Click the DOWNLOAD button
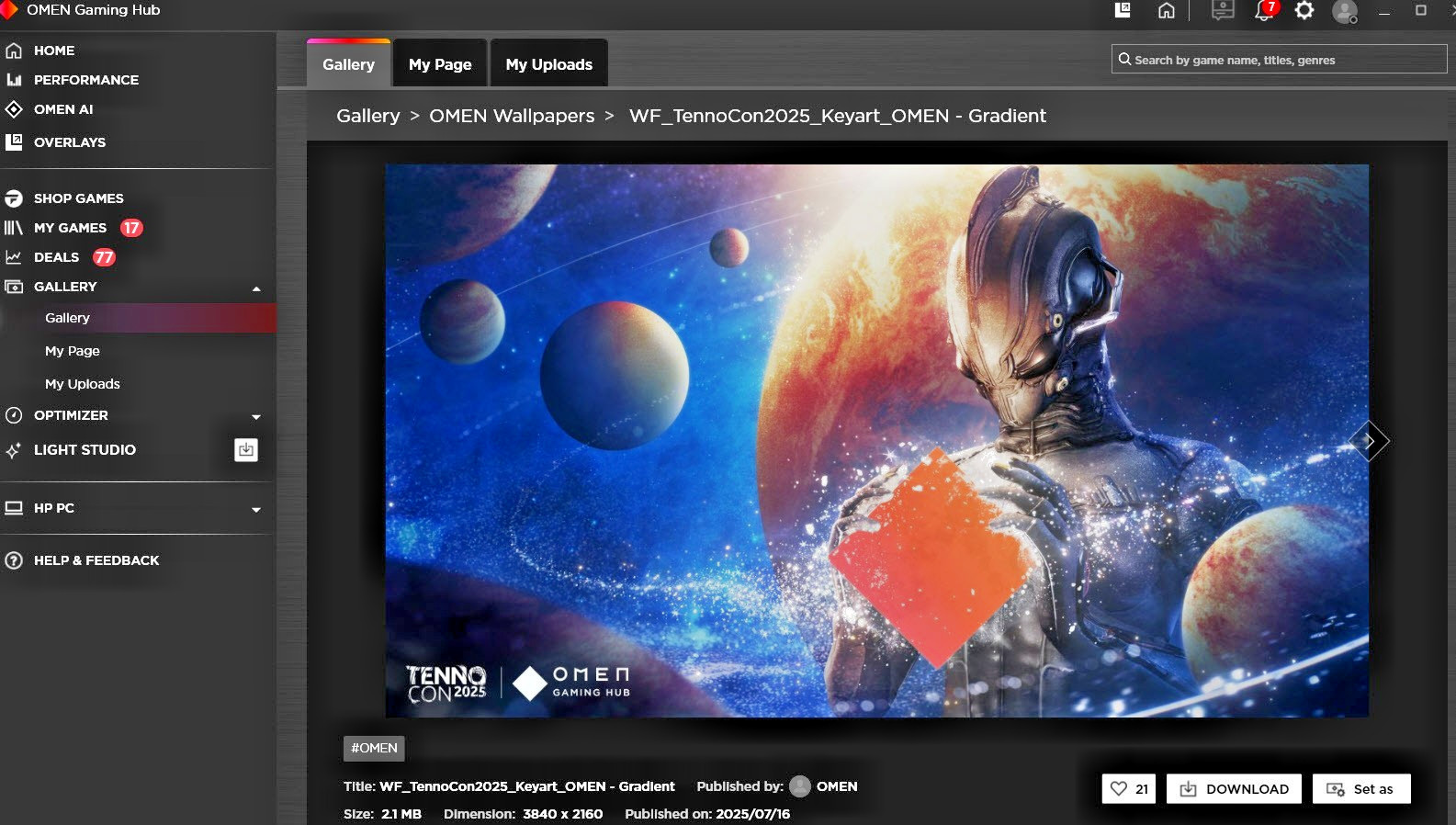1456x825 pixels. pos(1234,789)
